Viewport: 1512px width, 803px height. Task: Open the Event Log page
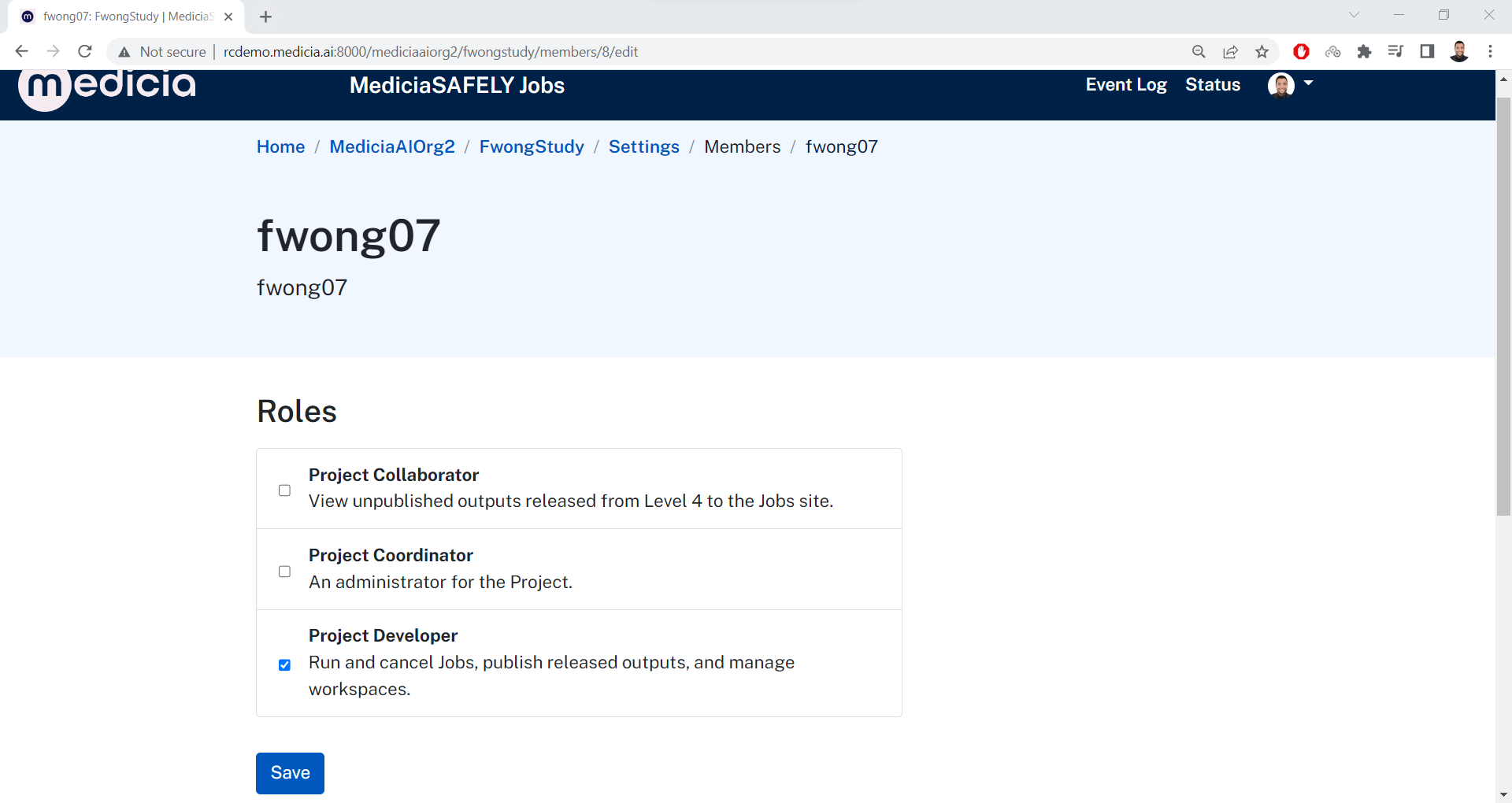(1126, 85)
